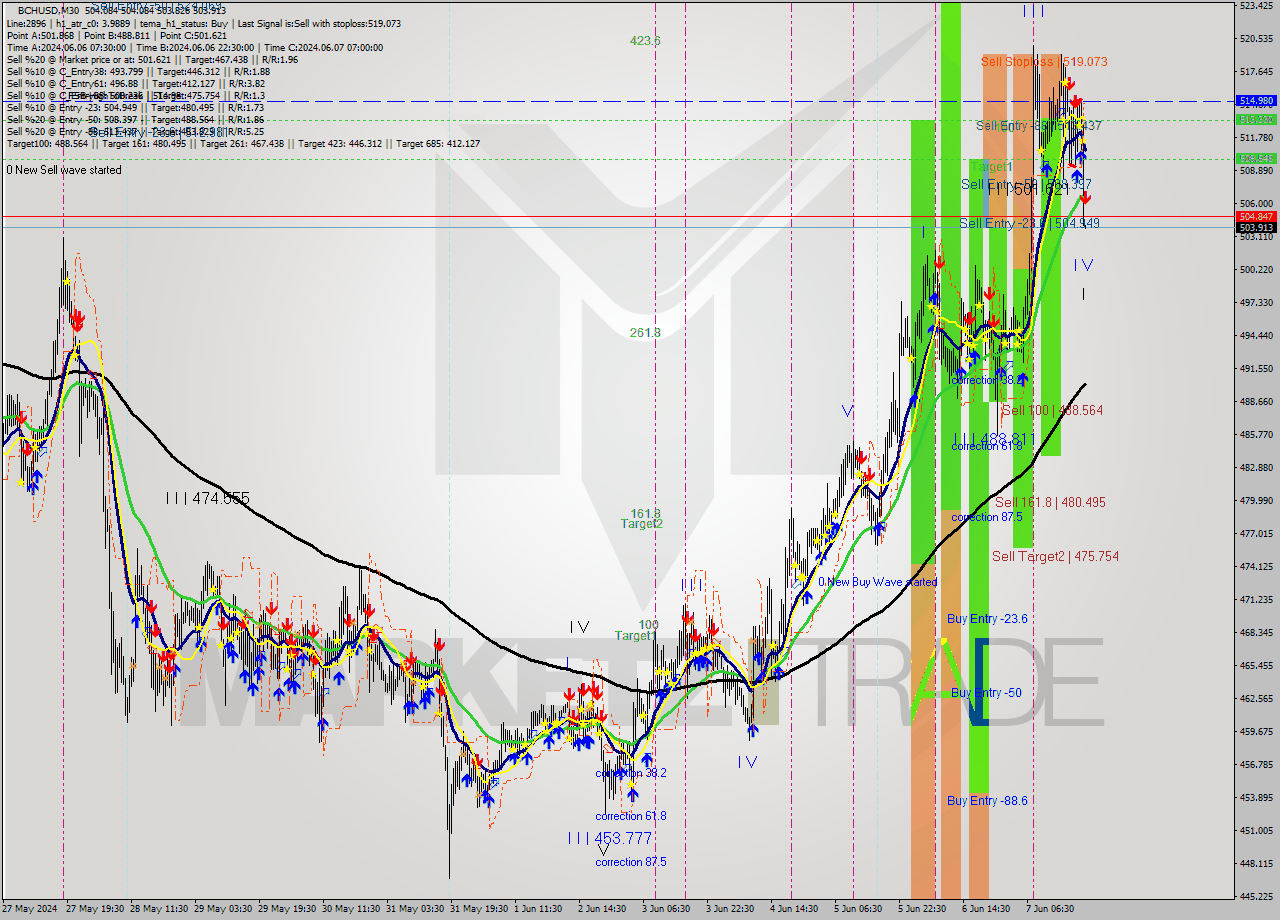The height and width of the screenshot is (920, 1280).
Task: Click the 'Sell %10 @ C_Entry38: 493.799' line
Action: click(138, 71)
